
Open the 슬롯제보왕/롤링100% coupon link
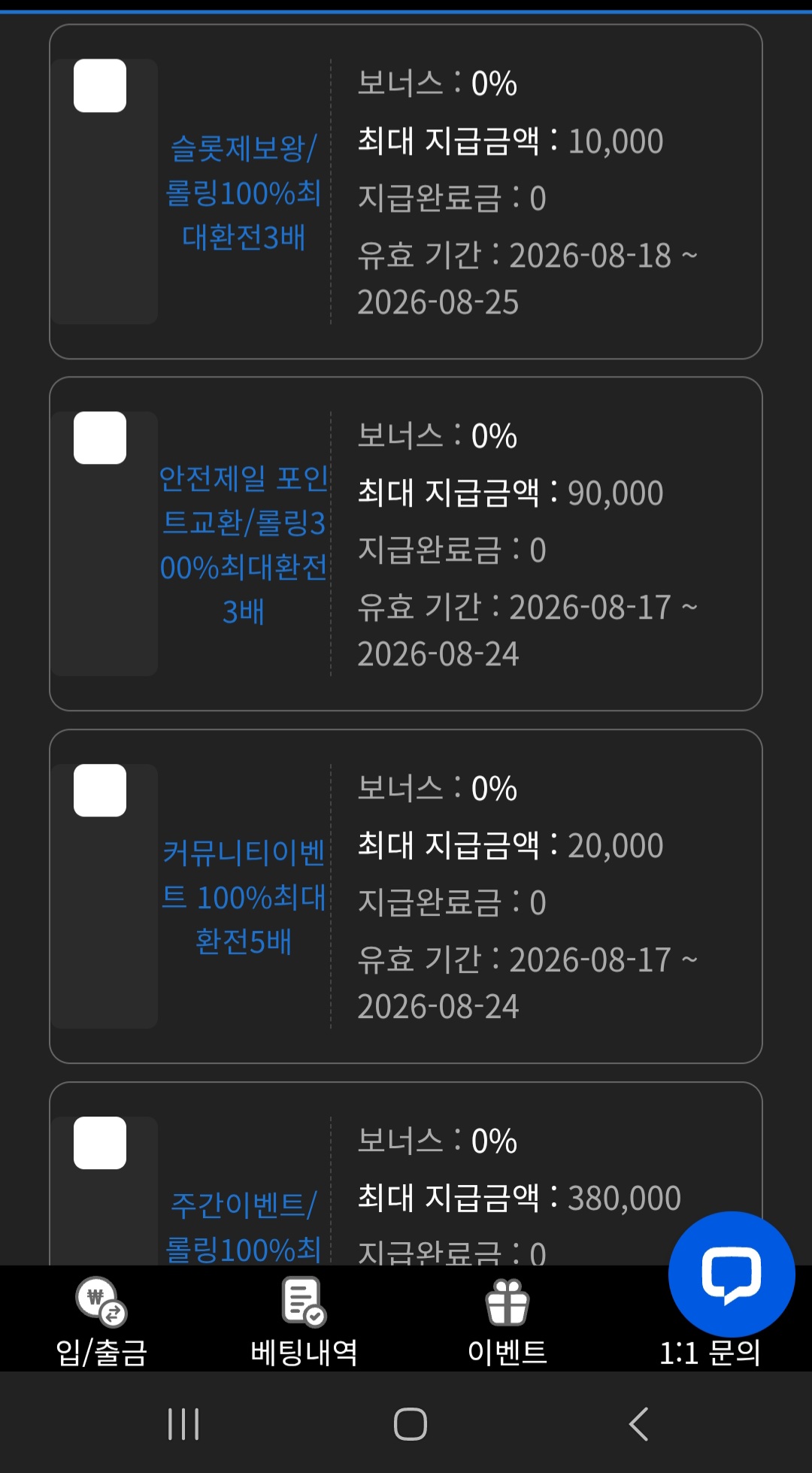pyautogui.click(x=244, y=192)
